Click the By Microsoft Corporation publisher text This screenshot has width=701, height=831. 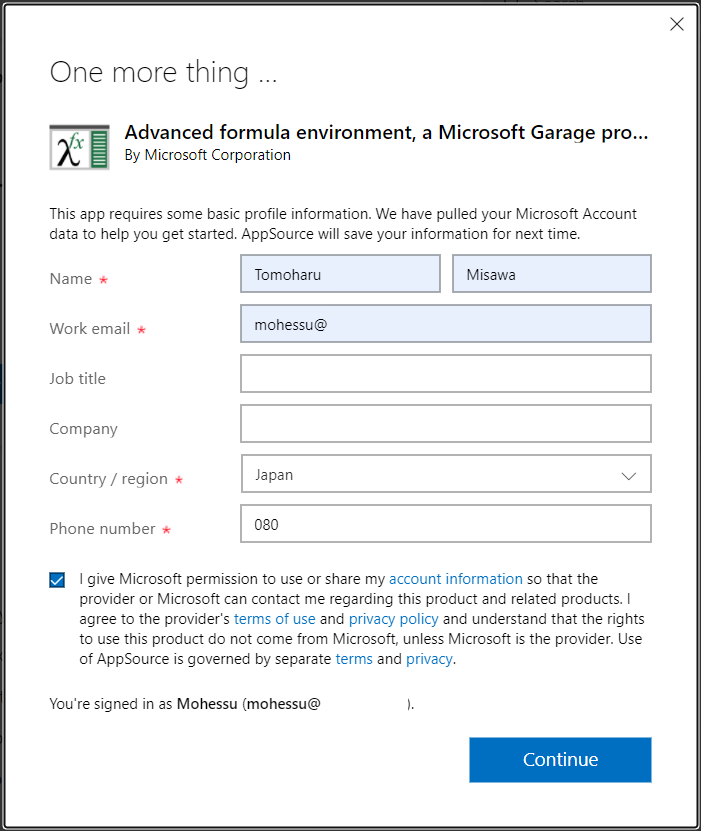point(208,155)
